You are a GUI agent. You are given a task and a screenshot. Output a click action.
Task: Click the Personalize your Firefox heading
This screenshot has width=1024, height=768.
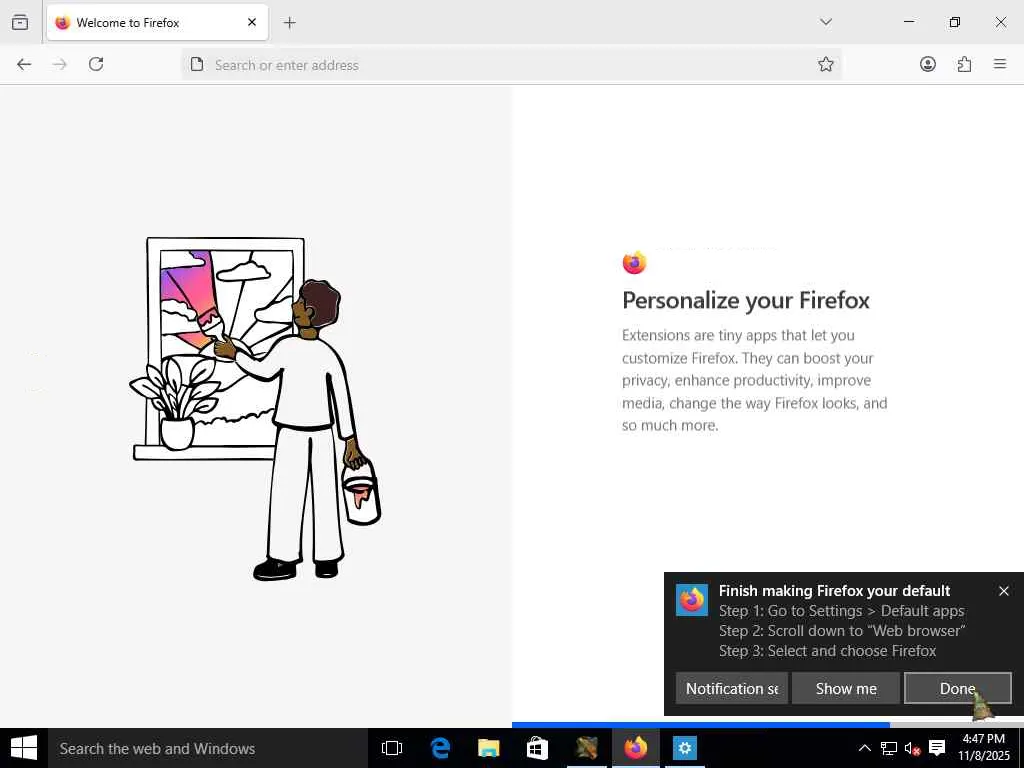[x=746, y=300]
